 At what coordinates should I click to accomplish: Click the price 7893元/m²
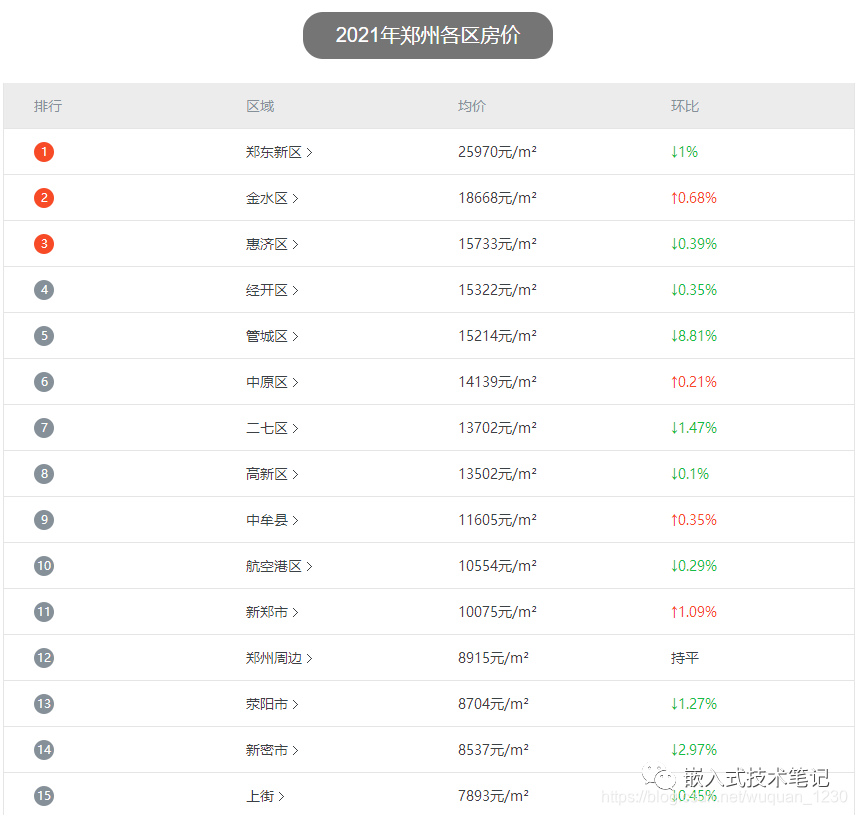click(x=494, y=795)
